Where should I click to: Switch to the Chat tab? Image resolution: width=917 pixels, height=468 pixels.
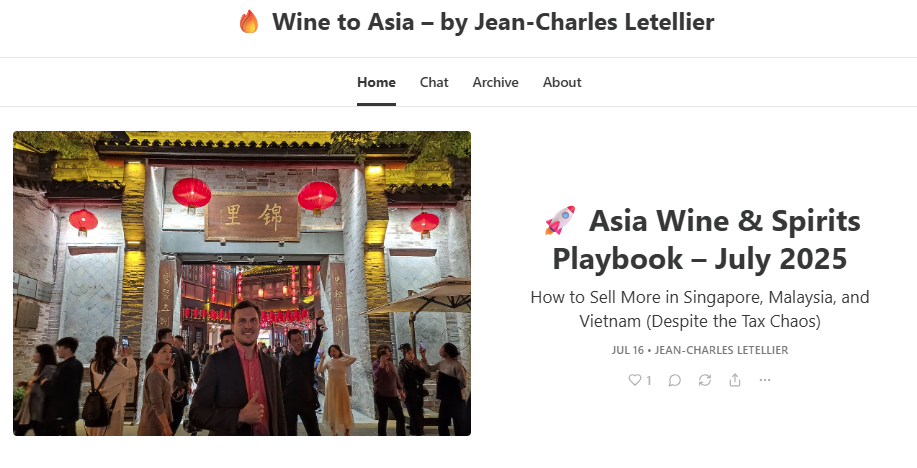coord(434,82)
